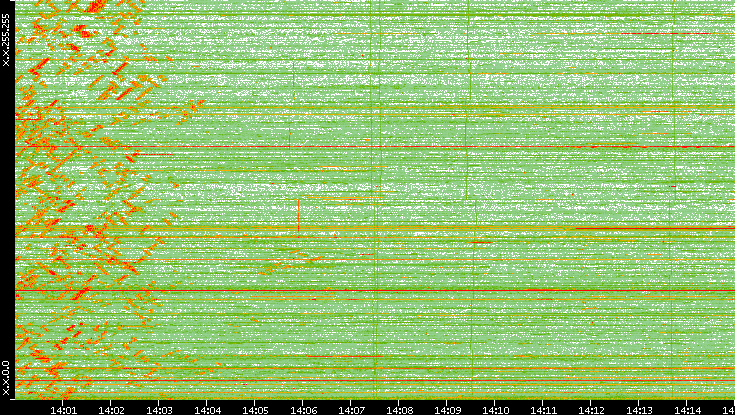Select the 14:11 time axis label

tap(543, 410)
